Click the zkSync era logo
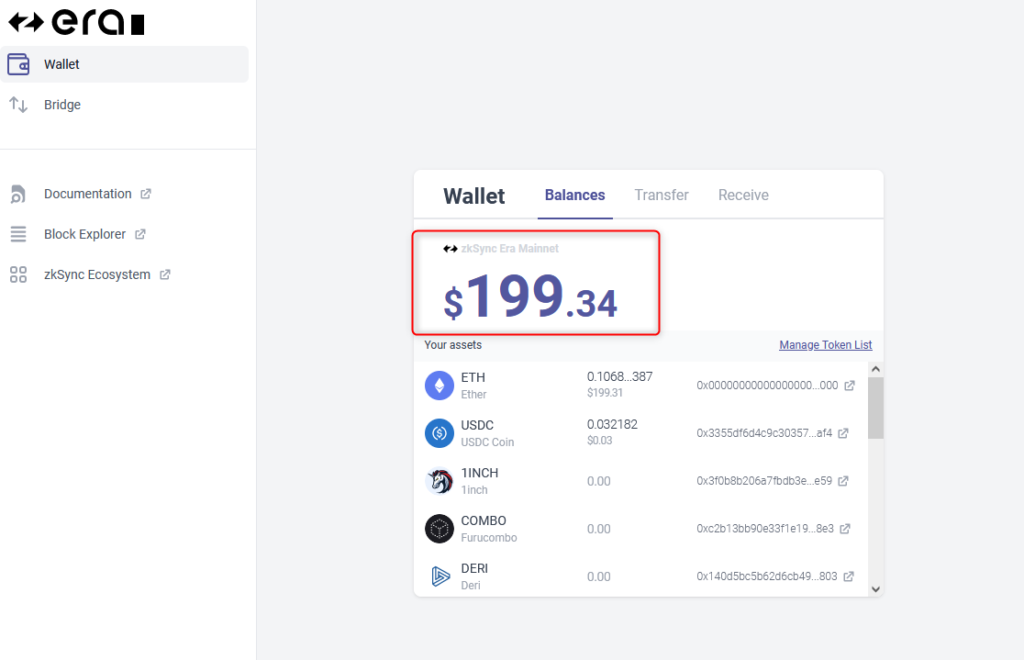This screenshot has height=660, width=1024. pos(76,22)
